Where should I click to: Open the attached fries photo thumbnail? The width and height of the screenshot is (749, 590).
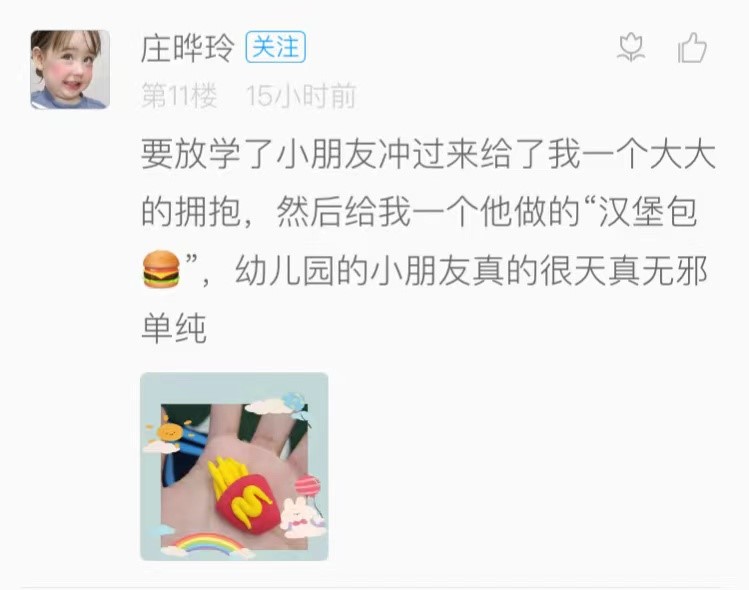(234, 466)
